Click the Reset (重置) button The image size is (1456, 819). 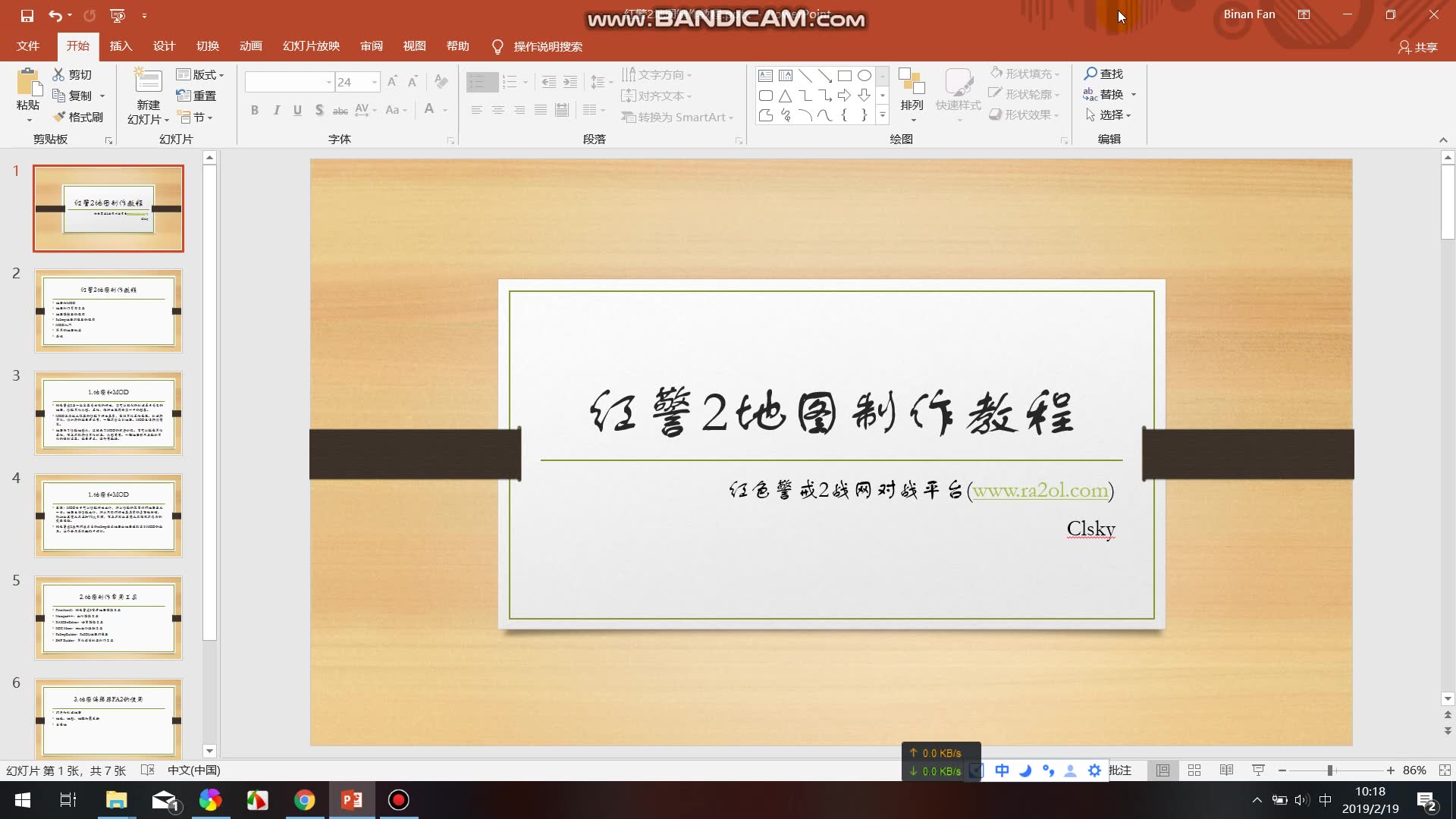point(196,96)
